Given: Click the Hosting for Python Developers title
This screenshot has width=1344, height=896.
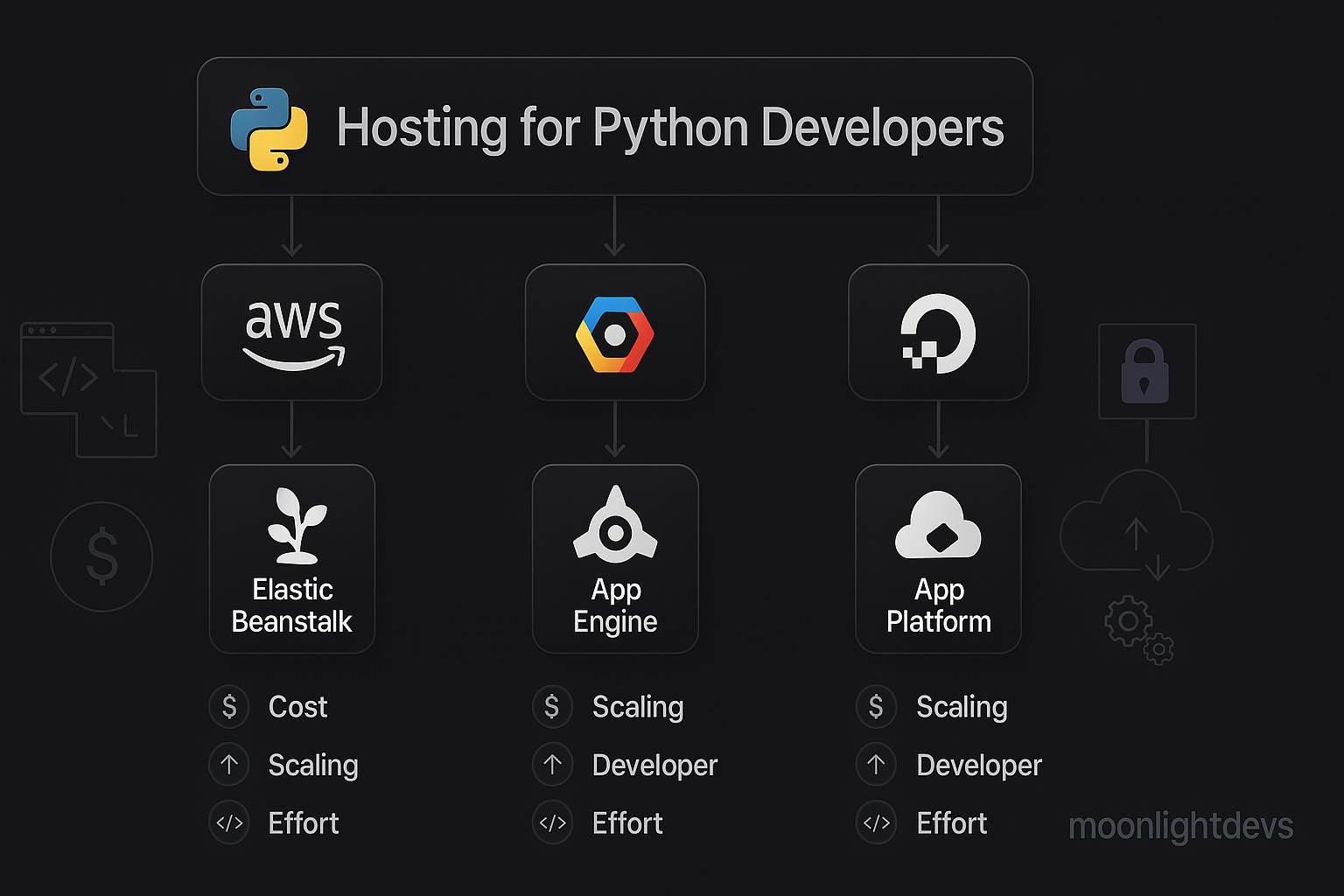Looking at the screenshot, I should click(670, 128).
